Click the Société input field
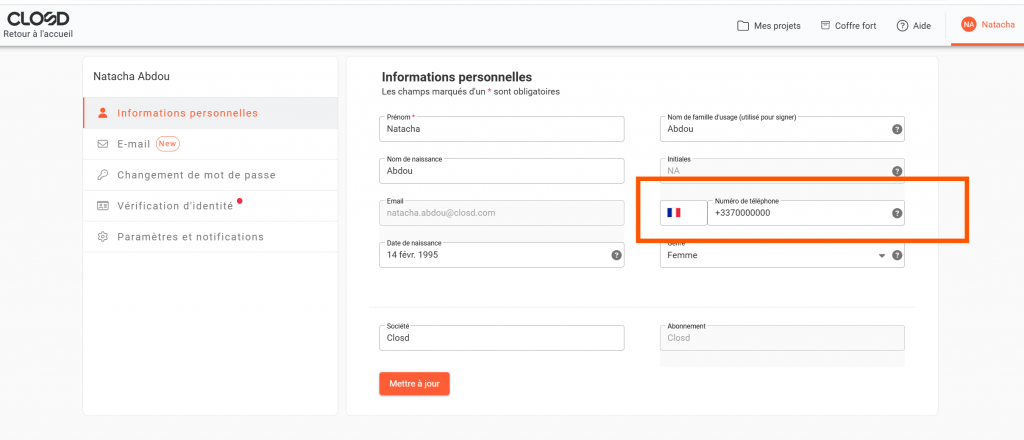Viewport: 1024px width, 440px height. click(x=500, y=338)
